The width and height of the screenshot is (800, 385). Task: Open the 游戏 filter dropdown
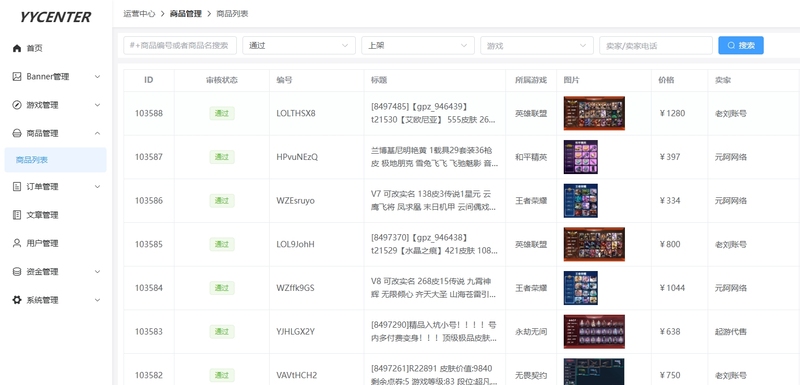click(537, 45)
